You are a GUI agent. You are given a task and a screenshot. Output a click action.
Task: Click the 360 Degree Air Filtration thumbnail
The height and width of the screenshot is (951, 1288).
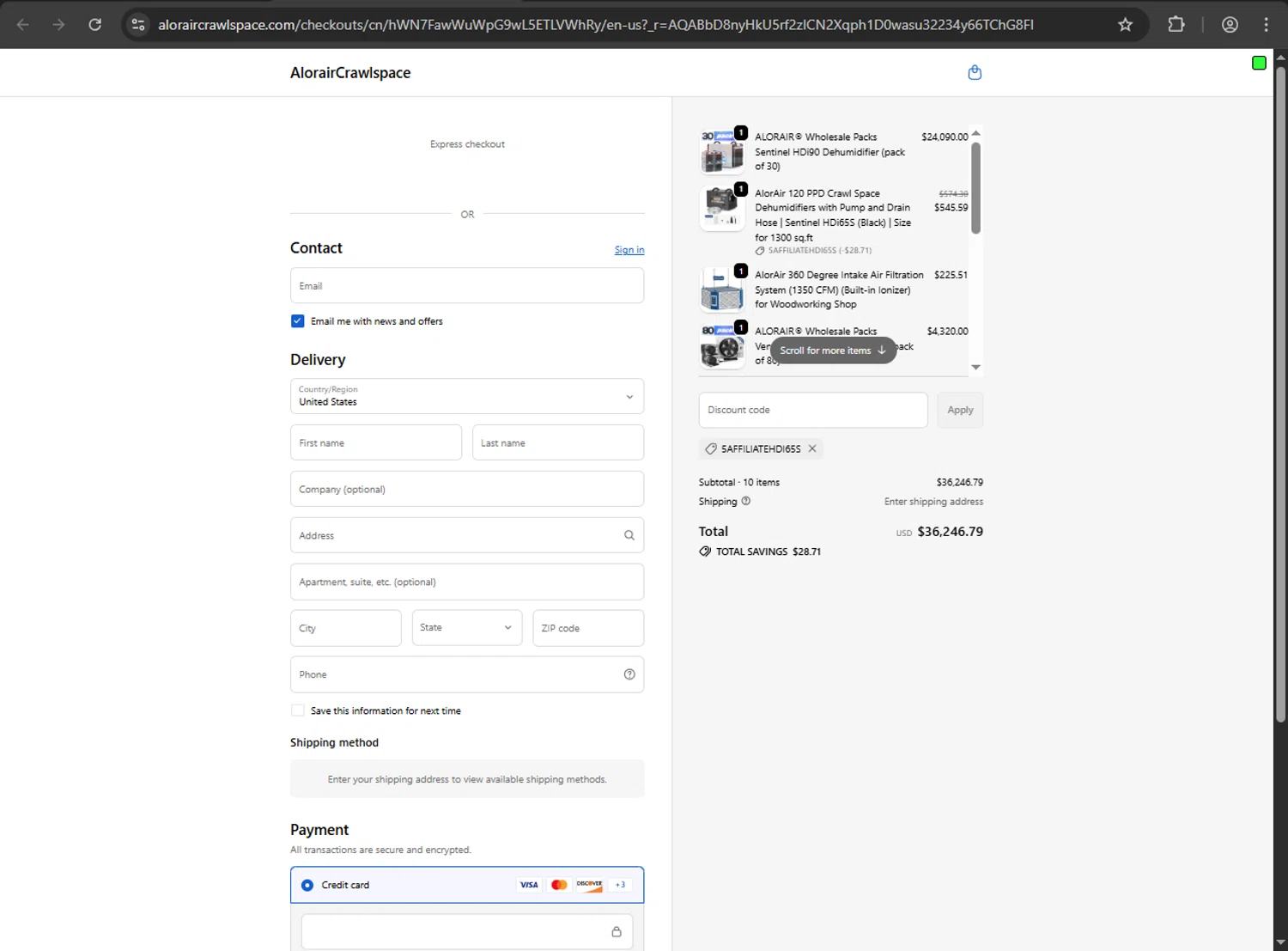point(722,290)
